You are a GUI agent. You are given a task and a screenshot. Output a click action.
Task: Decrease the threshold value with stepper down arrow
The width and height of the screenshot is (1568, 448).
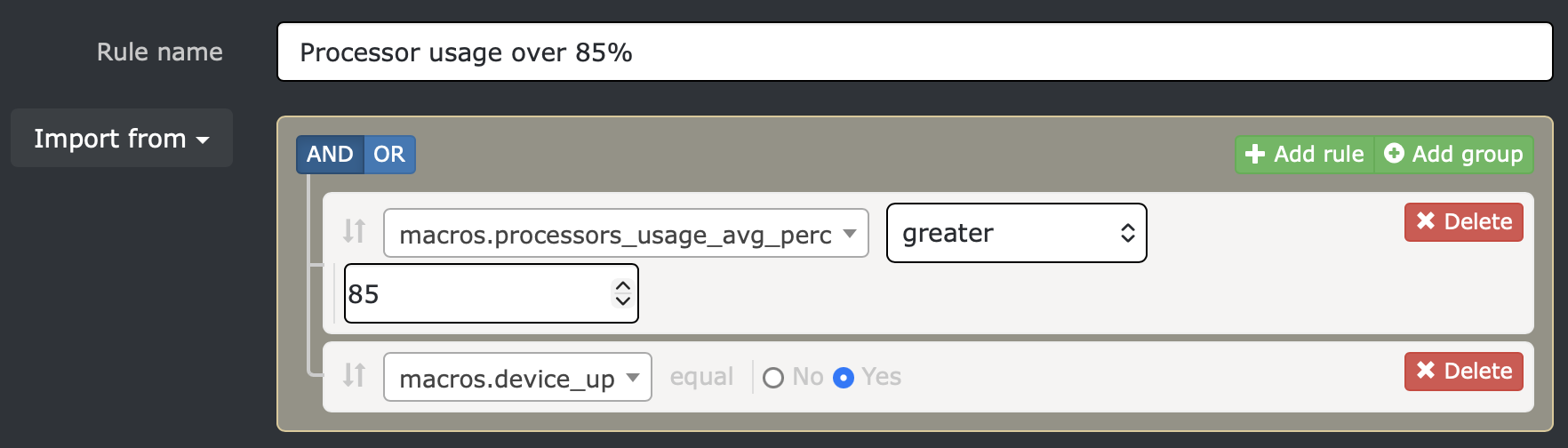pos(623,301)
